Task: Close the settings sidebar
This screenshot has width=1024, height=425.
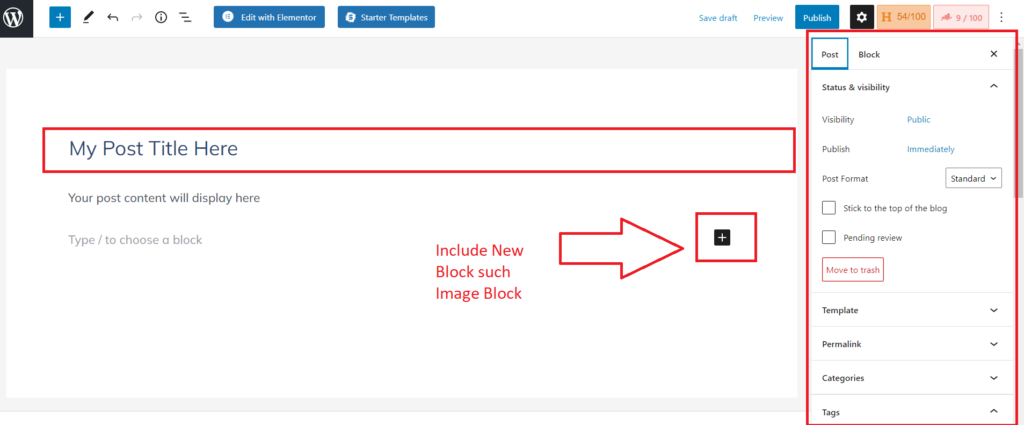Action: point(994,54)
